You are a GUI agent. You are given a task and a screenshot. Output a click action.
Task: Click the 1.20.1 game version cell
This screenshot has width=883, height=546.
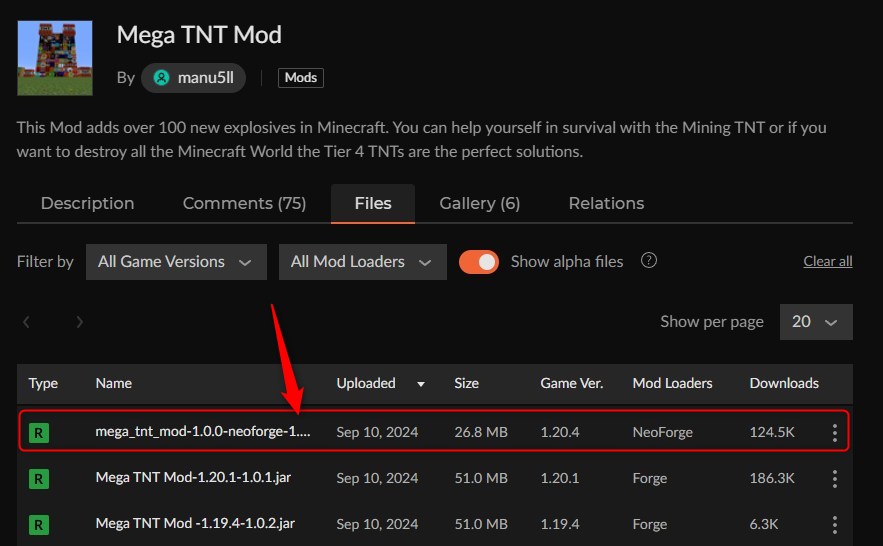560,478
